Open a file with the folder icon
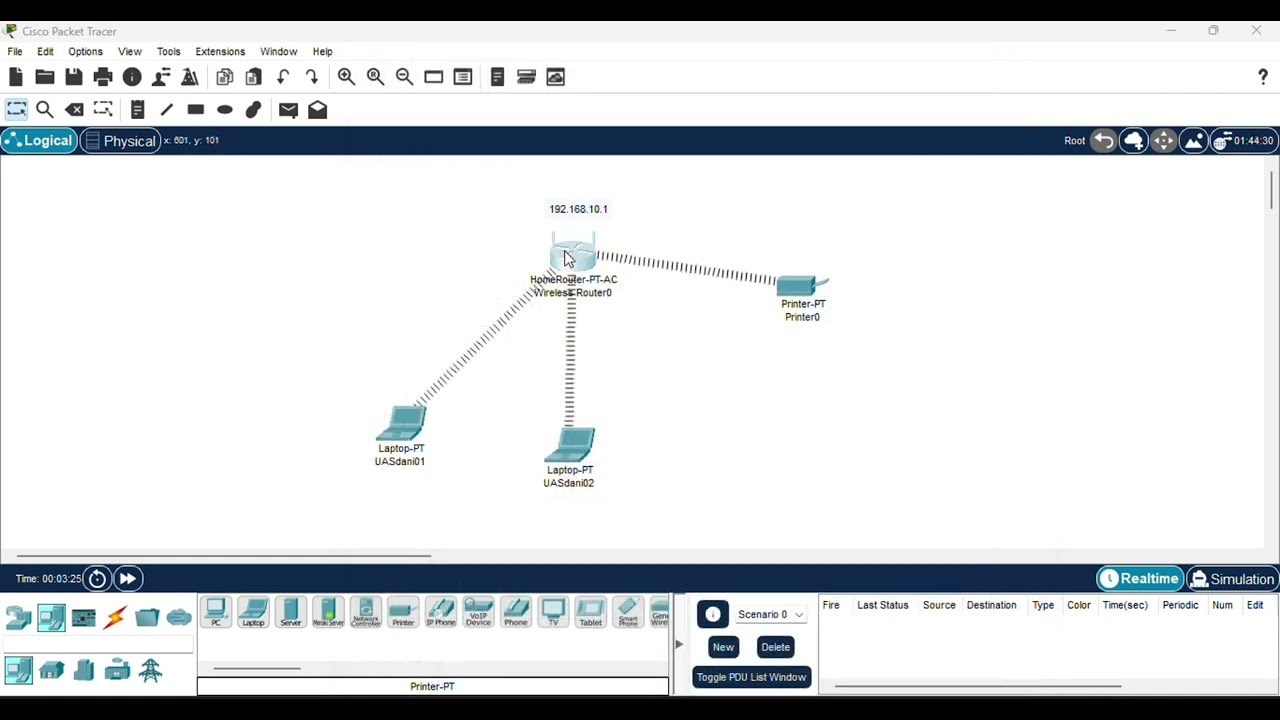The image size is (1280, 720). (44, 77)
